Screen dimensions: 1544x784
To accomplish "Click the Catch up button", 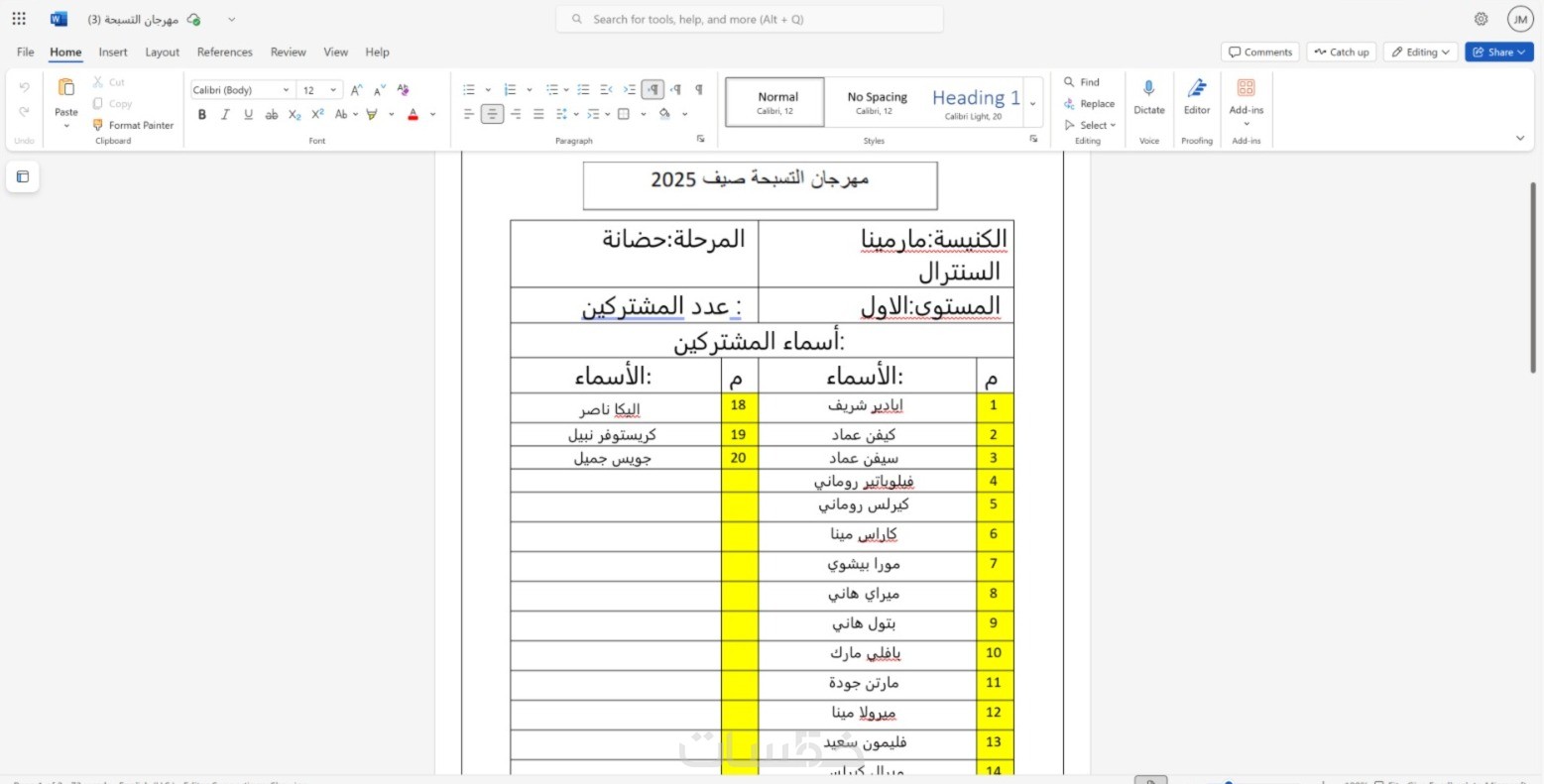I will 1342,52.
